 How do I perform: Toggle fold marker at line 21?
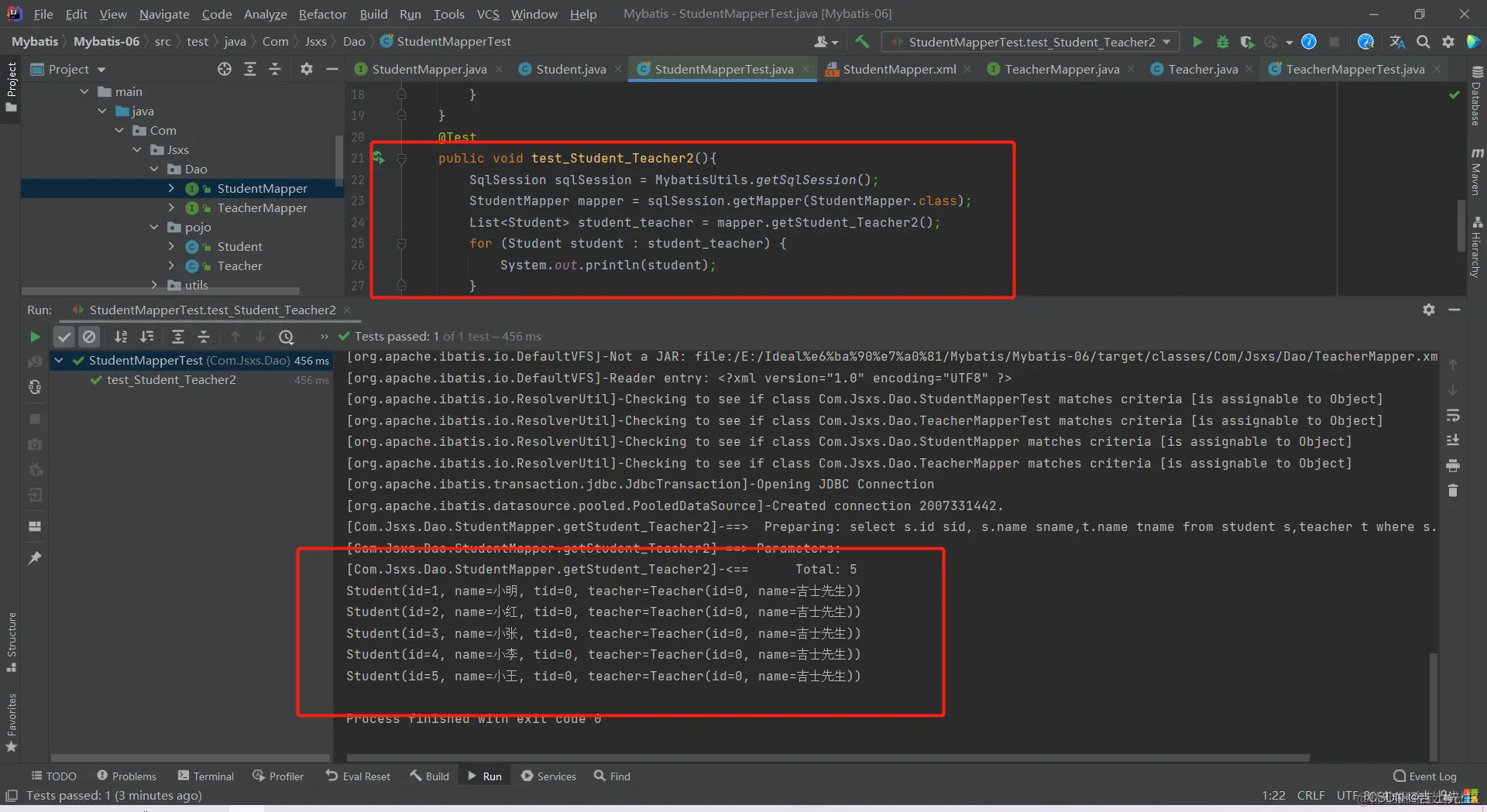[x=402, y=158]
